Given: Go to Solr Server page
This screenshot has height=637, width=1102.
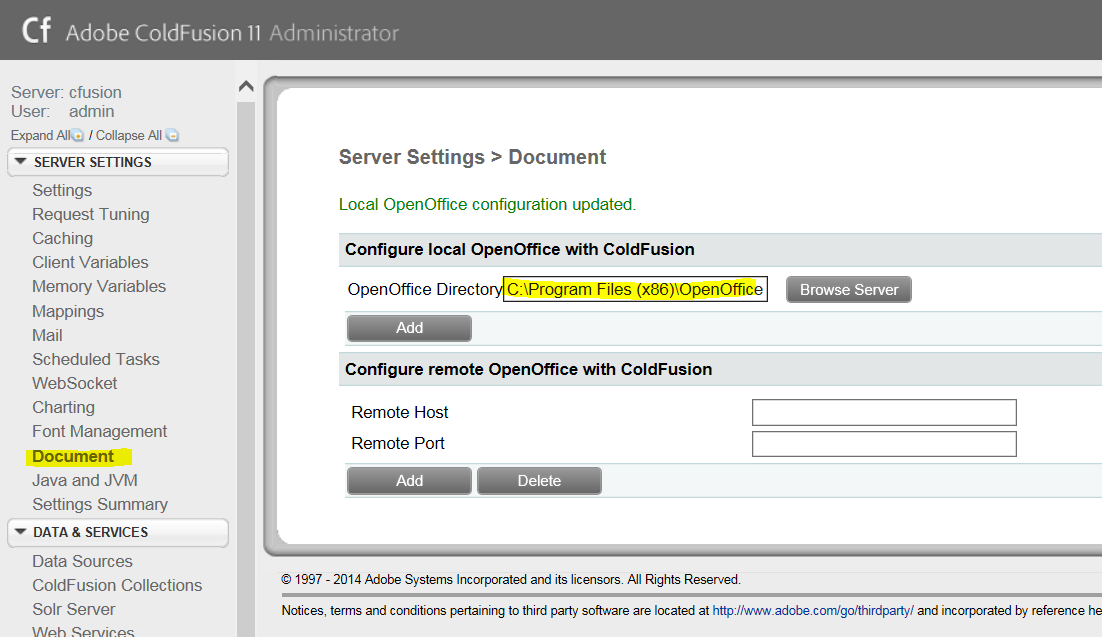Looking at the screenshot, I should pos(74,609).
